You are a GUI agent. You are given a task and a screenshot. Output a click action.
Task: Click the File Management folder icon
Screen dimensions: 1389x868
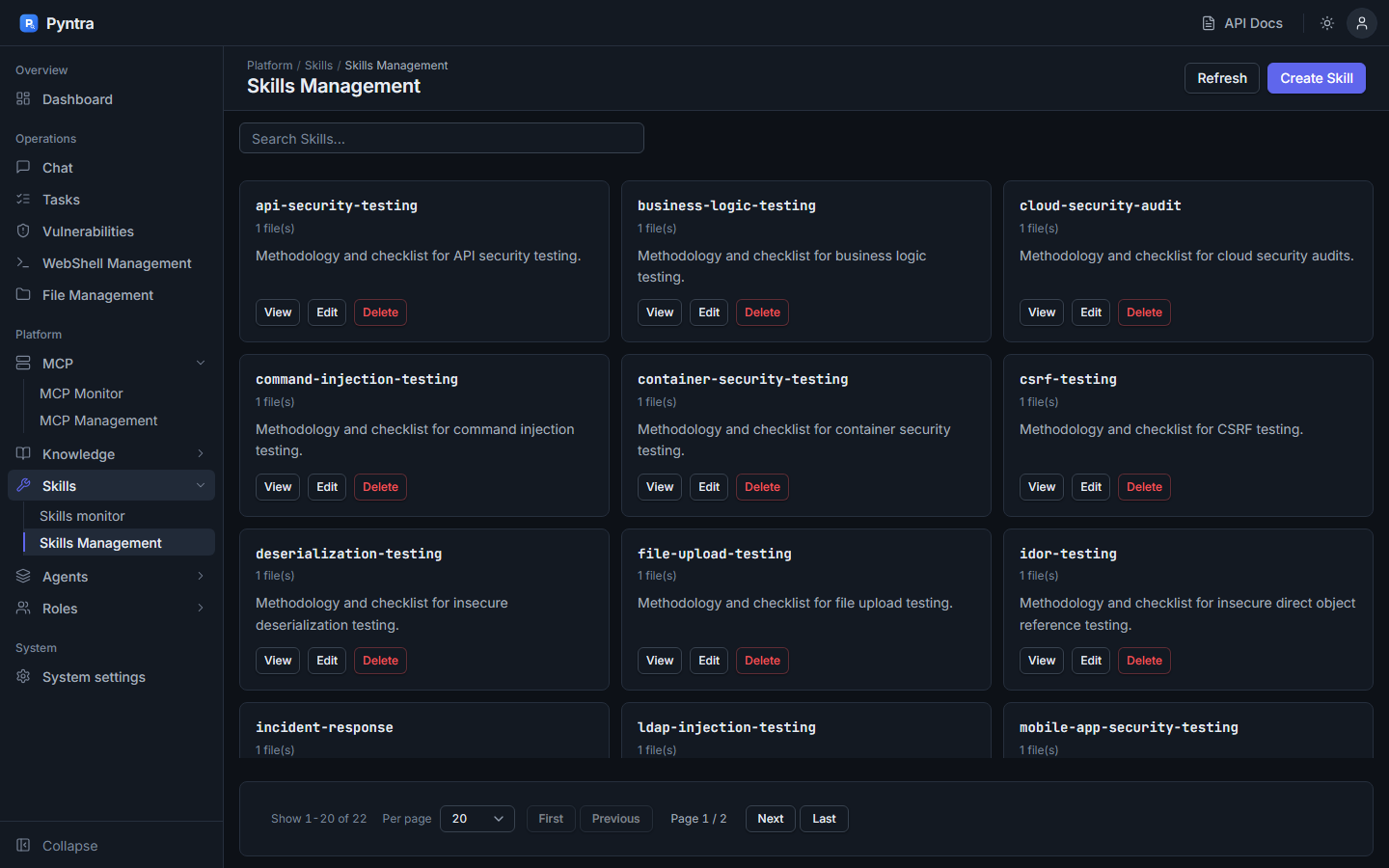[x=23, y=294]
